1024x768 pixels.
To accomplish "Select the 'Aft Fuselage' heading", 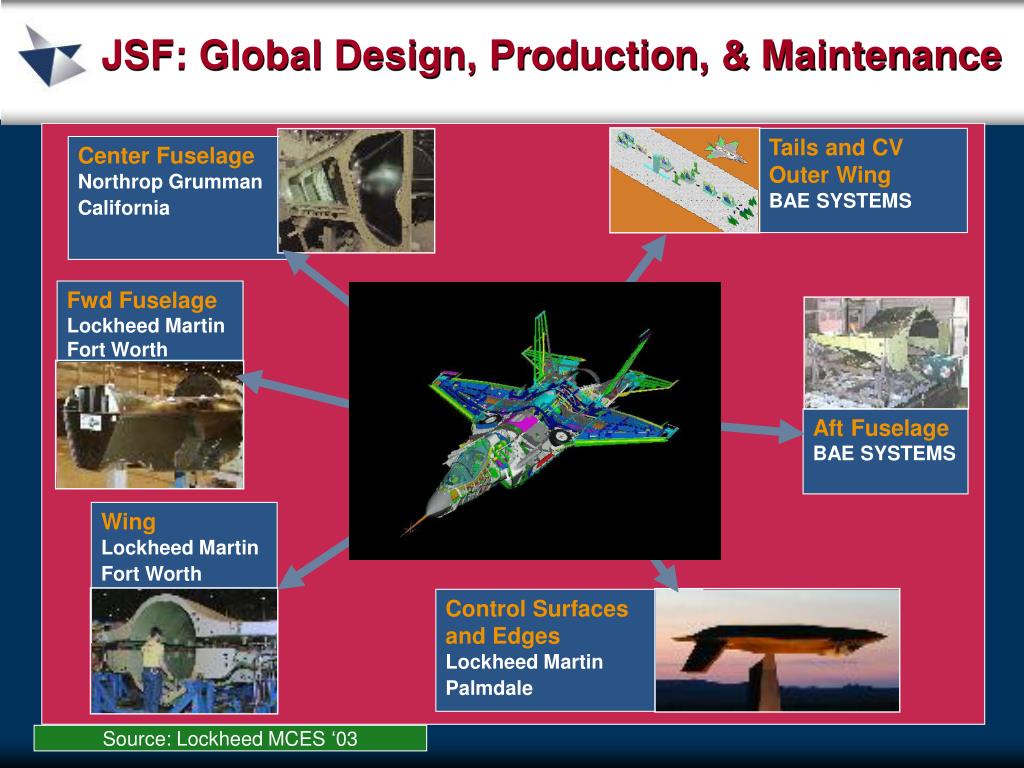I will [881, 428].
